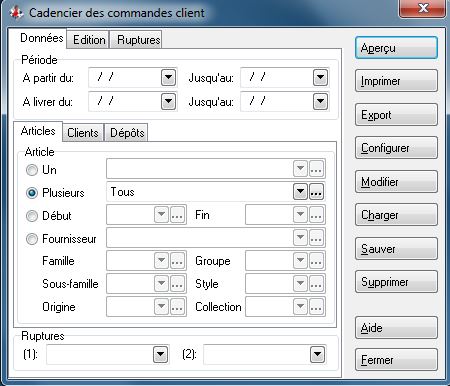Select the Clients tab
This screenshot has height=386, width=450.
(x=83, y=133)
